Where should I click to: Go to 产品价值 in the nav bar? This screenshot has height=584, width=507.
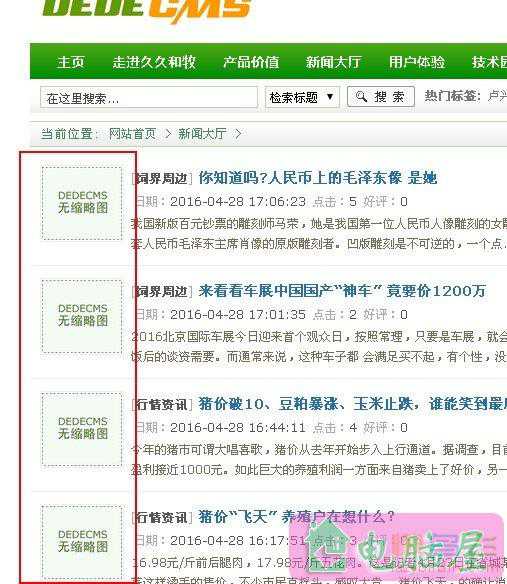(251, 62)
